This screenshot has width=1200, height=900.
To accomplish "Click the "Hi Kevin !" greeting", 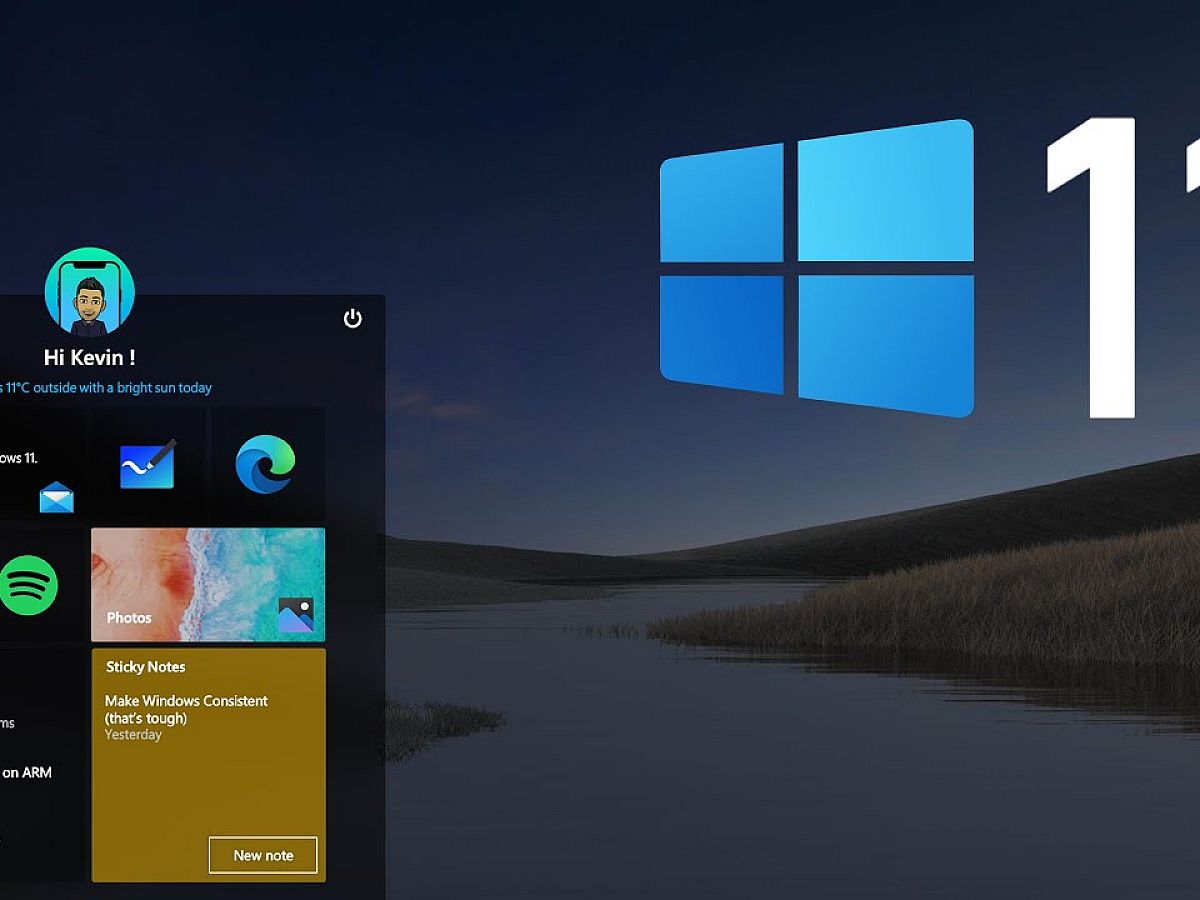I will click(90, 357).
